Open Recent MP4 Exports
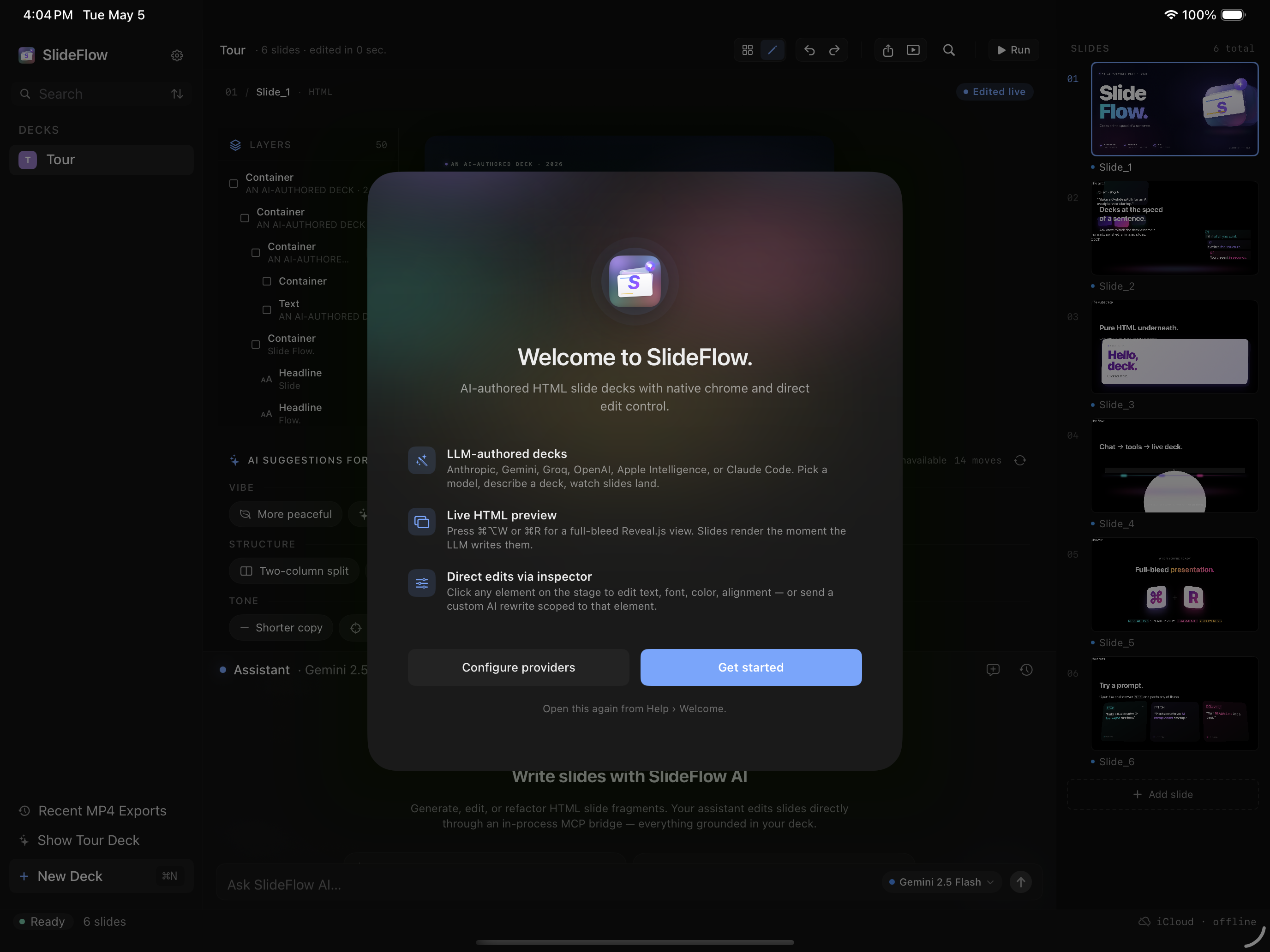 (92, 811)
